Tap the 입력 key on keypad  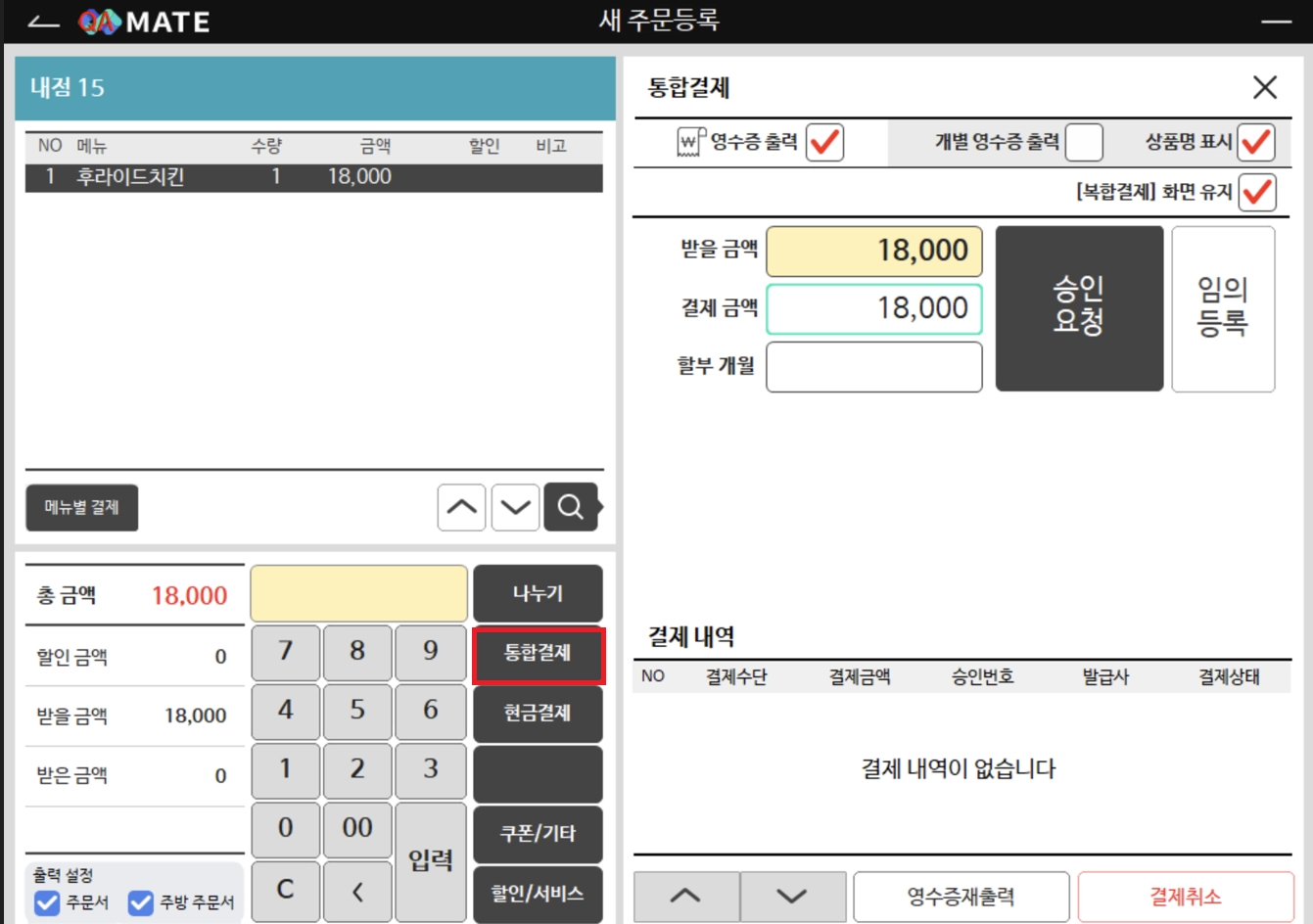(x=431, y=861)
